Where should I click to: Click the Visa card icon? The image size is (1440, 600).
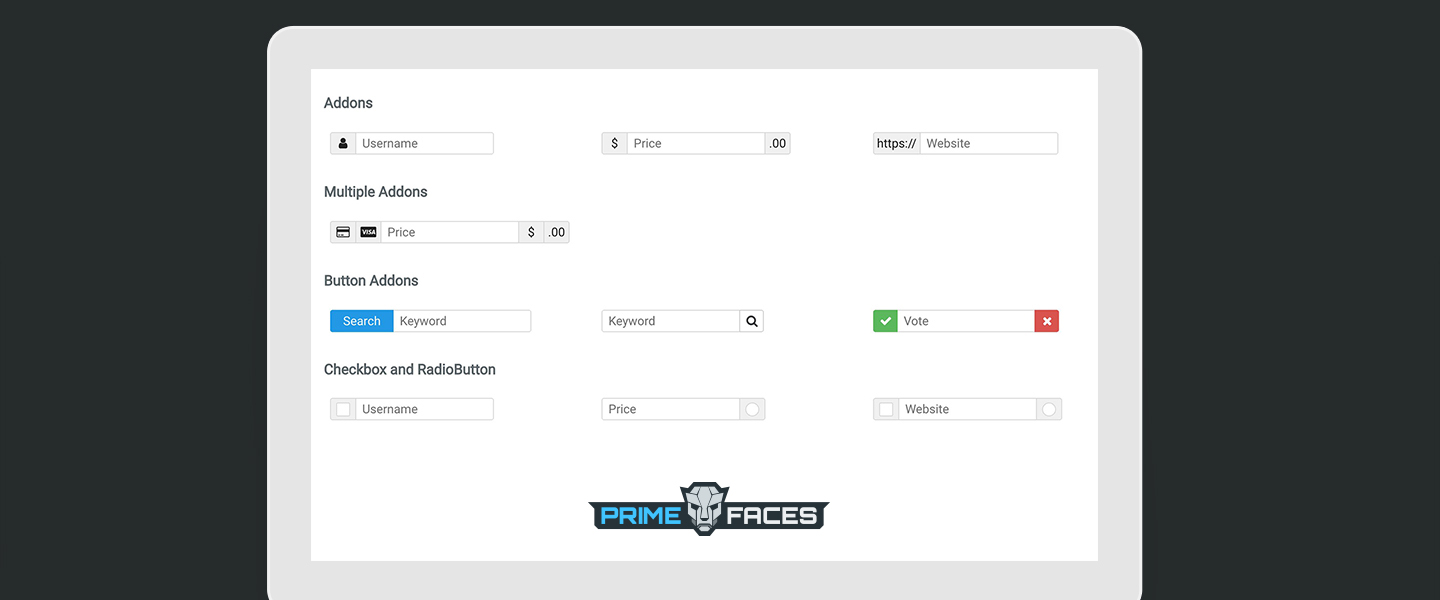click(x=368, y=232)
